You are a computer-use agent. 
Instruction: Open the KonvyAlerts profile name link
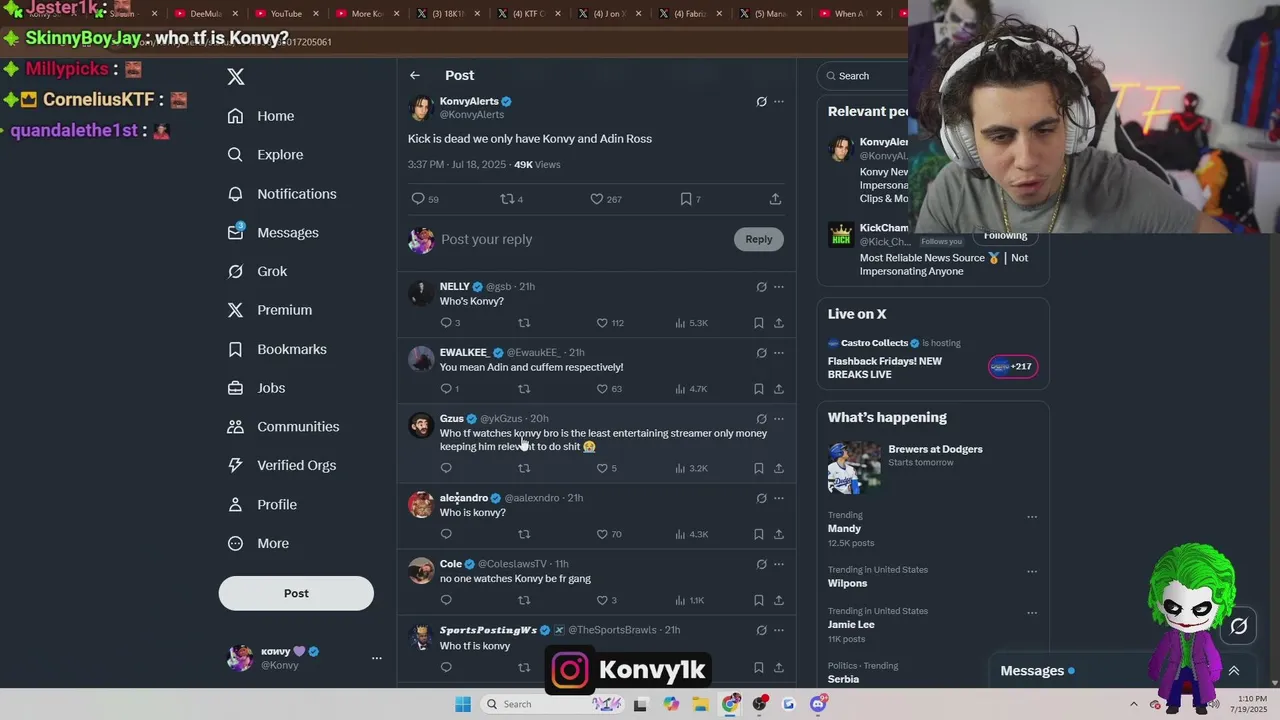[x=469, y=101]
